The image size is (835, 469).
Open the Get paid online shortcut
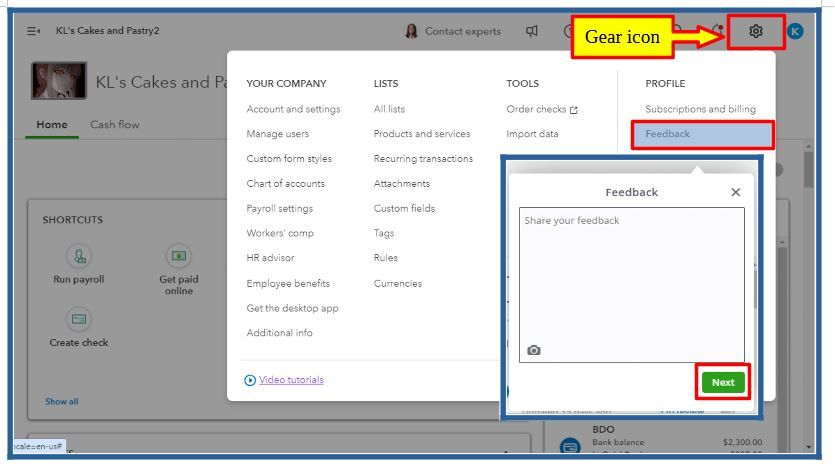point(178,269)
